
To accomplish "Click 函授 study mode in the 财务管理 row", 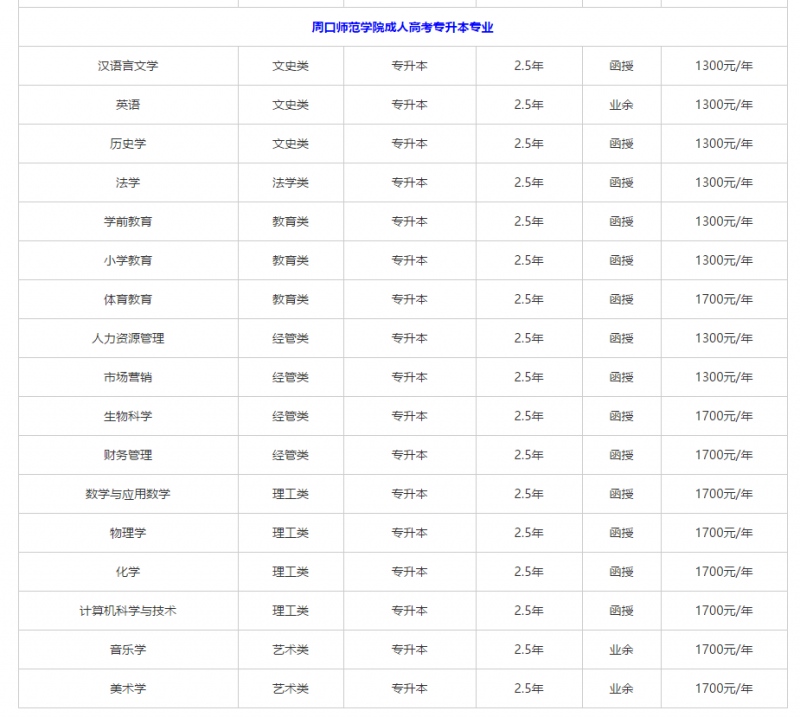I will tap(621, 455).
